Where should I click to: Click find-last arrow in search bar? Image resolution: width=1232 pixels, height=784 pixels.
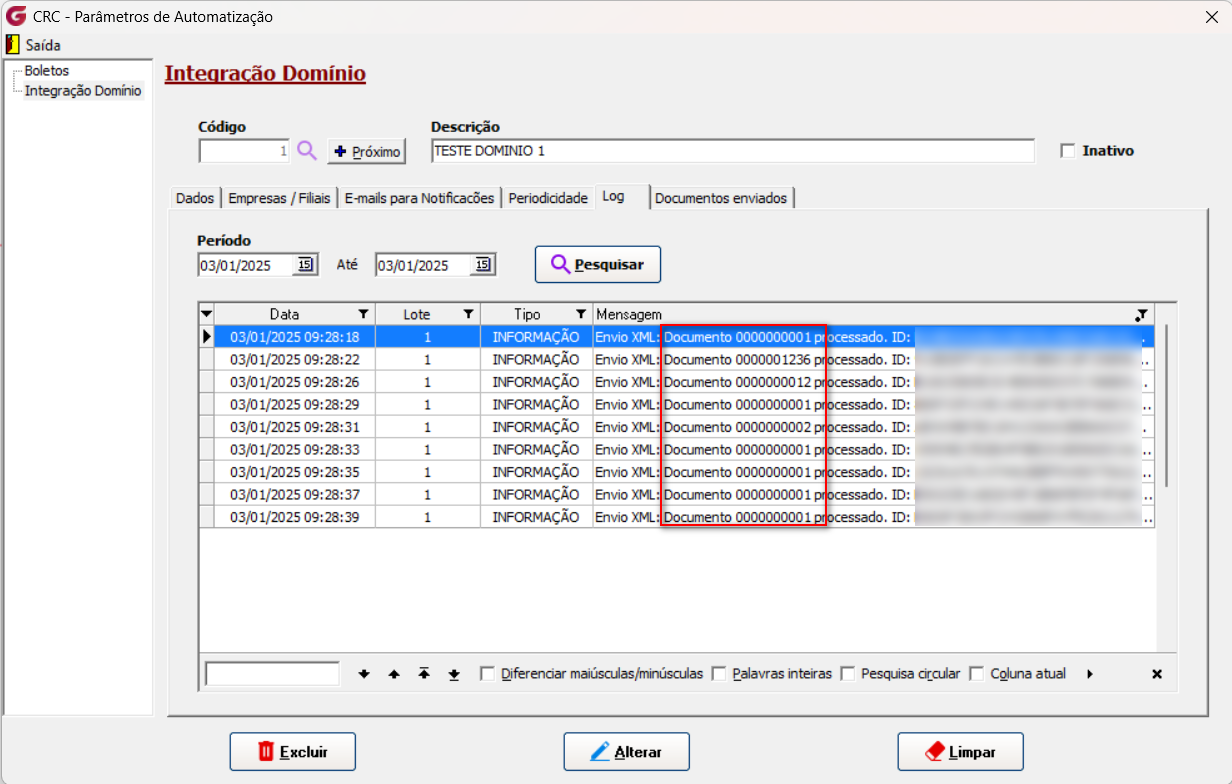[x=454, y=674]
